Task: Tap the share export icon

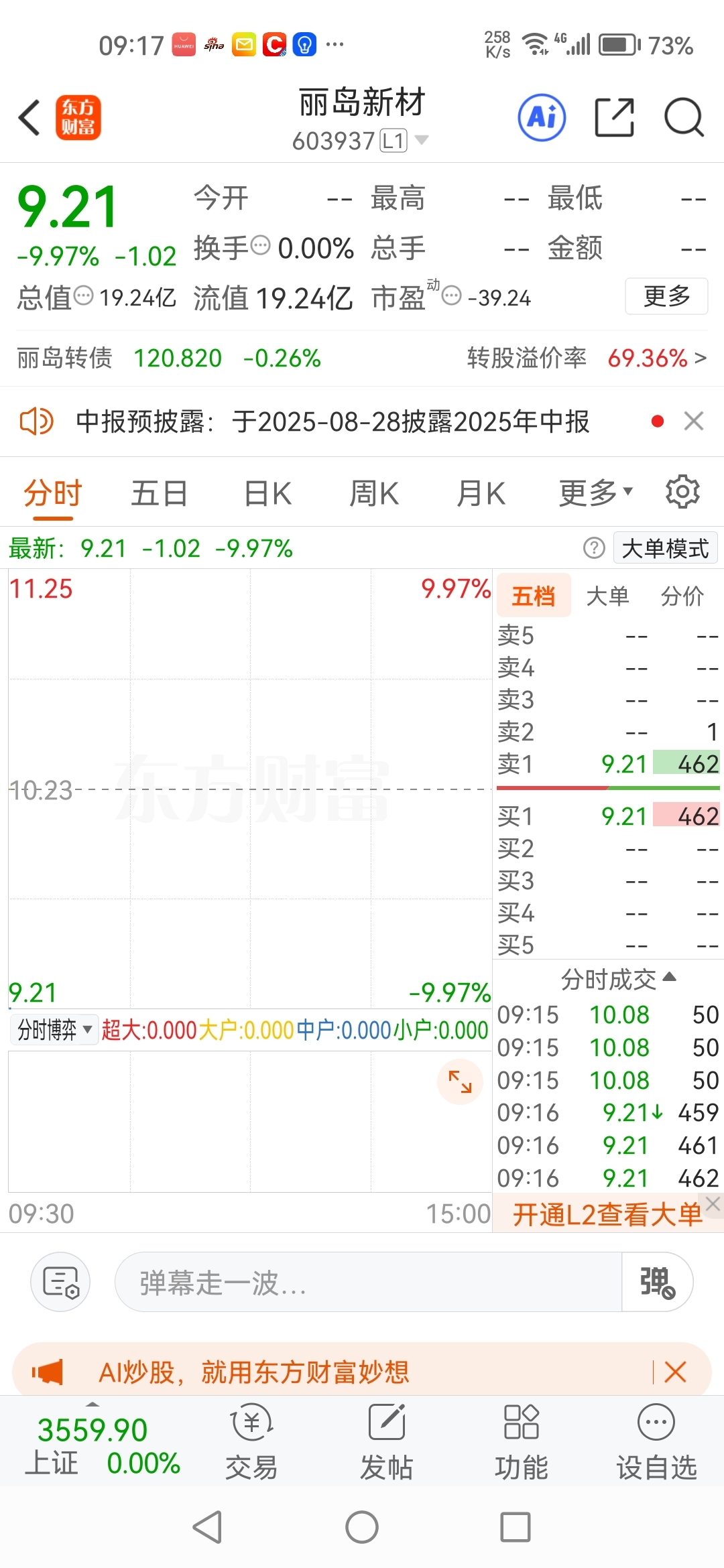Action: (x=615, y=118)
